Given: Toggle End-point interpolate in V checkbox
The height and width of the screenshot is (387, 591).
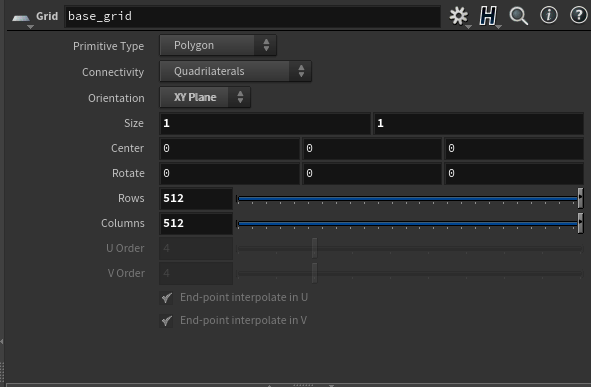Looking at the screenshot, I should 166,321.
